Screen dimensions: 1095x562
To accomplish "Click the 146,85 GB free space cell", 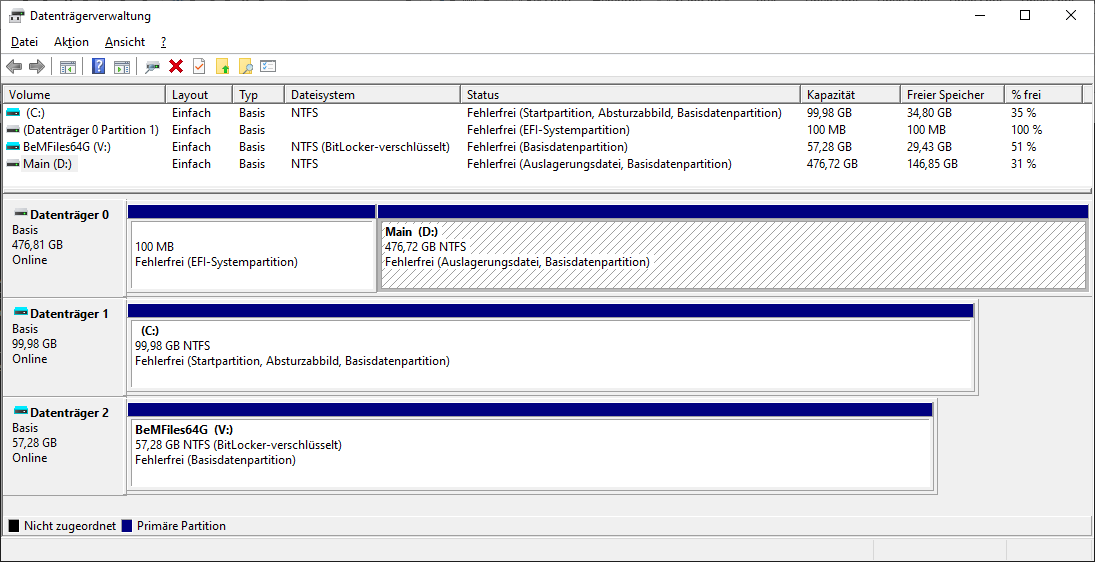I will pos(932,164).
